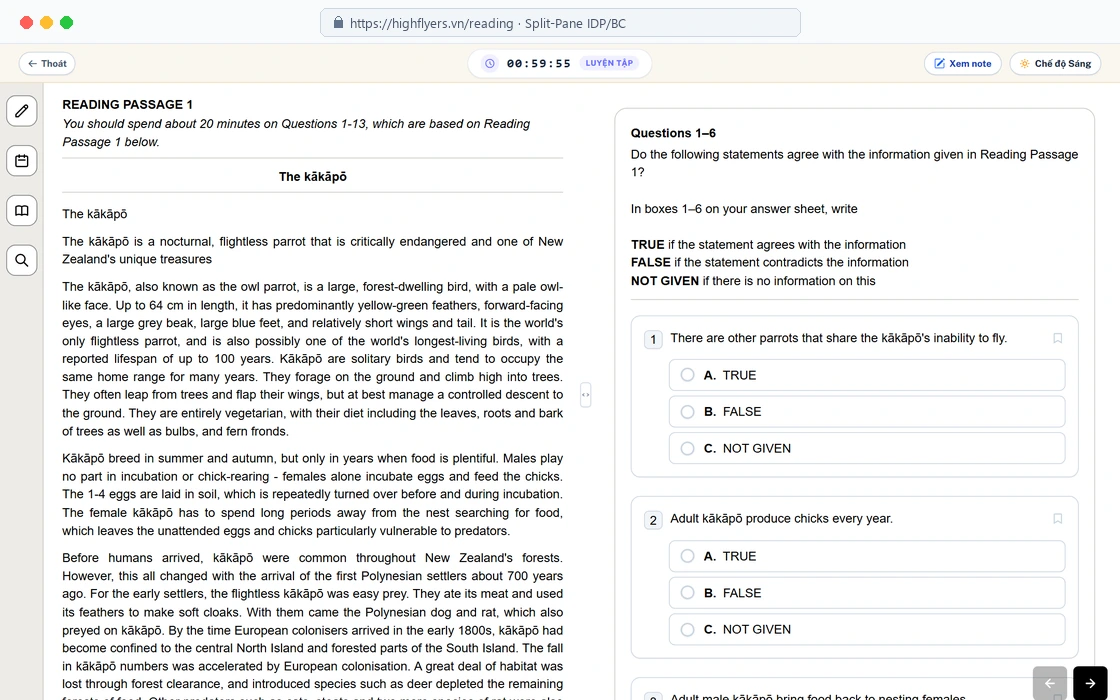Bookmark question 1 with the flag icon
Screen dimensions: 1120x700
tap(1058, 338)
